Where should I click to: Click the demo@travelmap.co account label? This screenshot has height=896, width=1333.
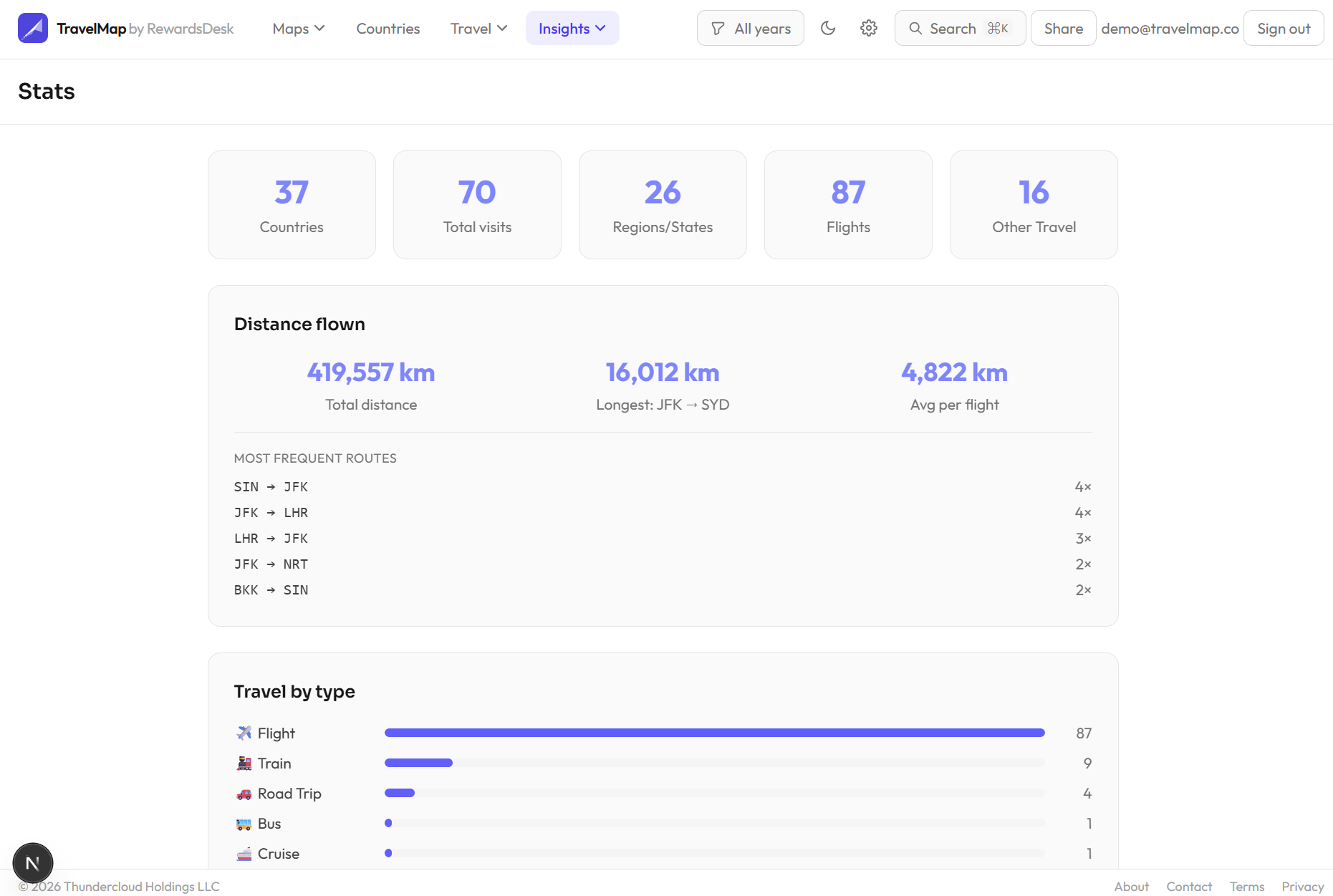coord(1170,28)
